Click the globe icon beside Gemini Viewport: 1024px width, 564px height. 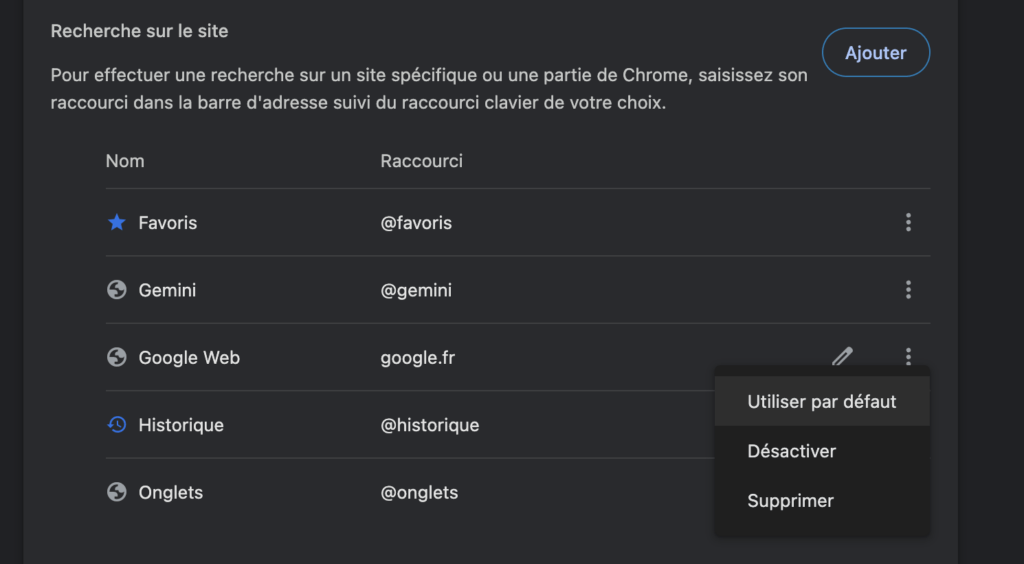(117, 290)
